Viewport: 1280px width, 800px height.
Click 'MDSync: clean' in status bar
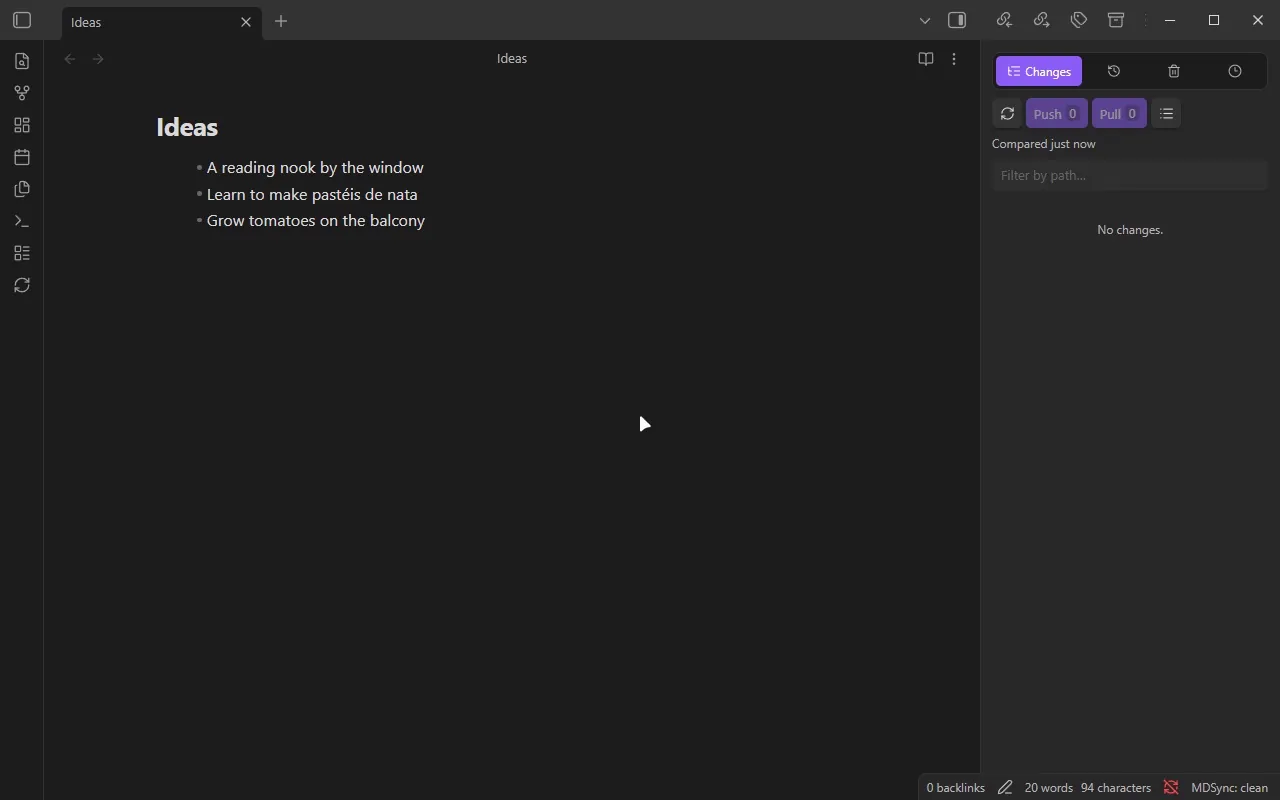pos(1229,788)
